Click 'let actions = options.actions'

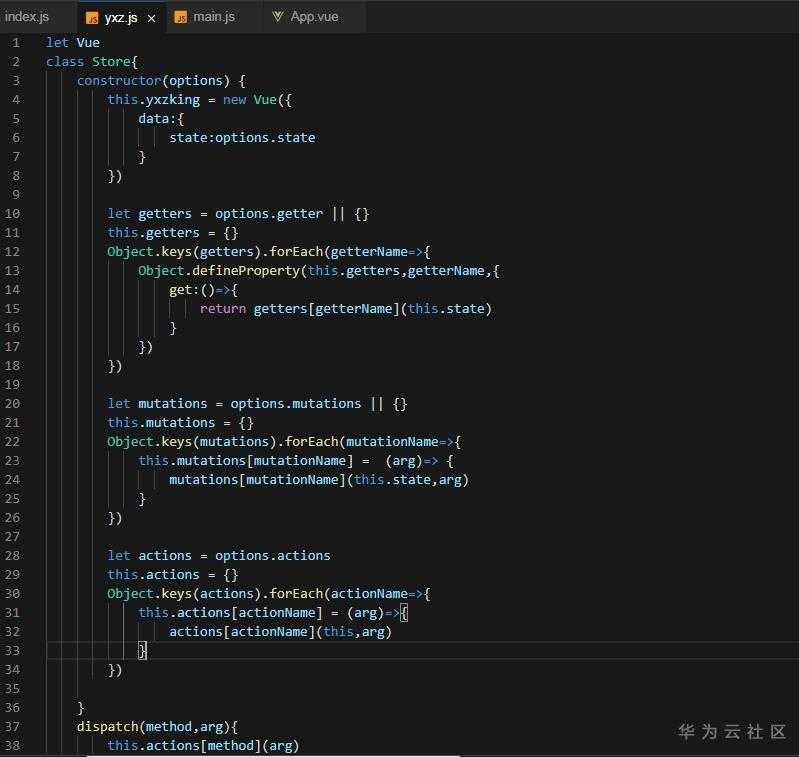[219, 556]
